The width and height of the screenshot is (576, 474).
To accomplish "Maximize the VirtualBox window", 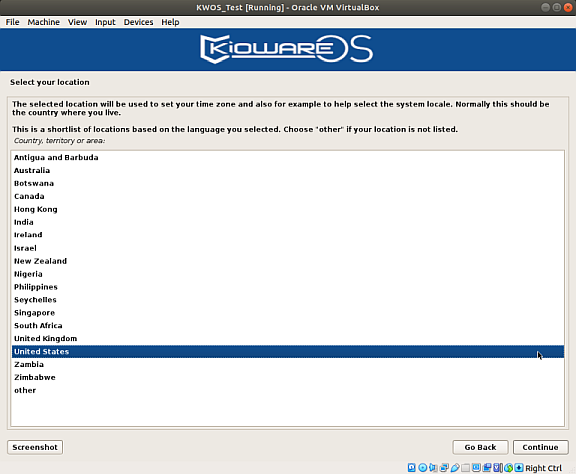I will click(557, 7).
